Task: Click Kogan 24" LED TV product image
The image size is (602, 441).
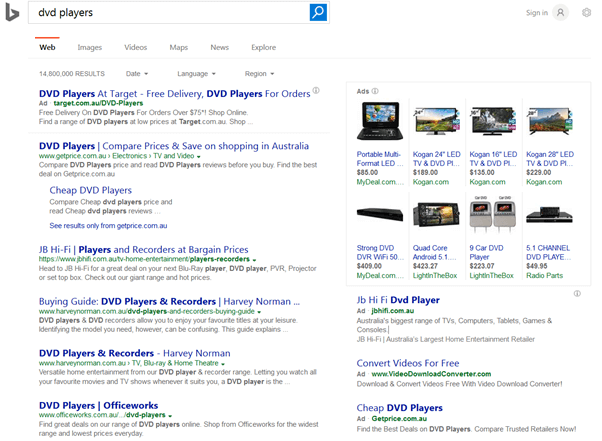Action: (436, 121)
